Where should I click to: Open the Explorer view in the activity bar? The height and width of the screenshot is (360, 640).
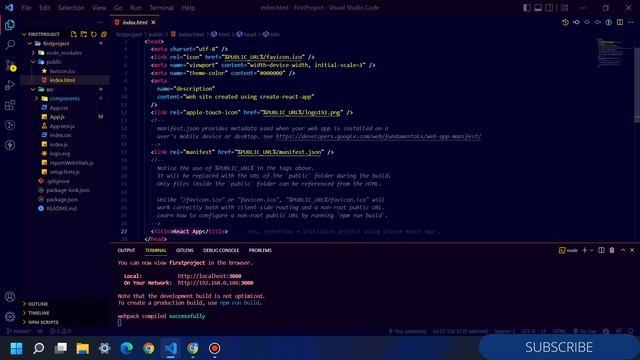(10, 25)
